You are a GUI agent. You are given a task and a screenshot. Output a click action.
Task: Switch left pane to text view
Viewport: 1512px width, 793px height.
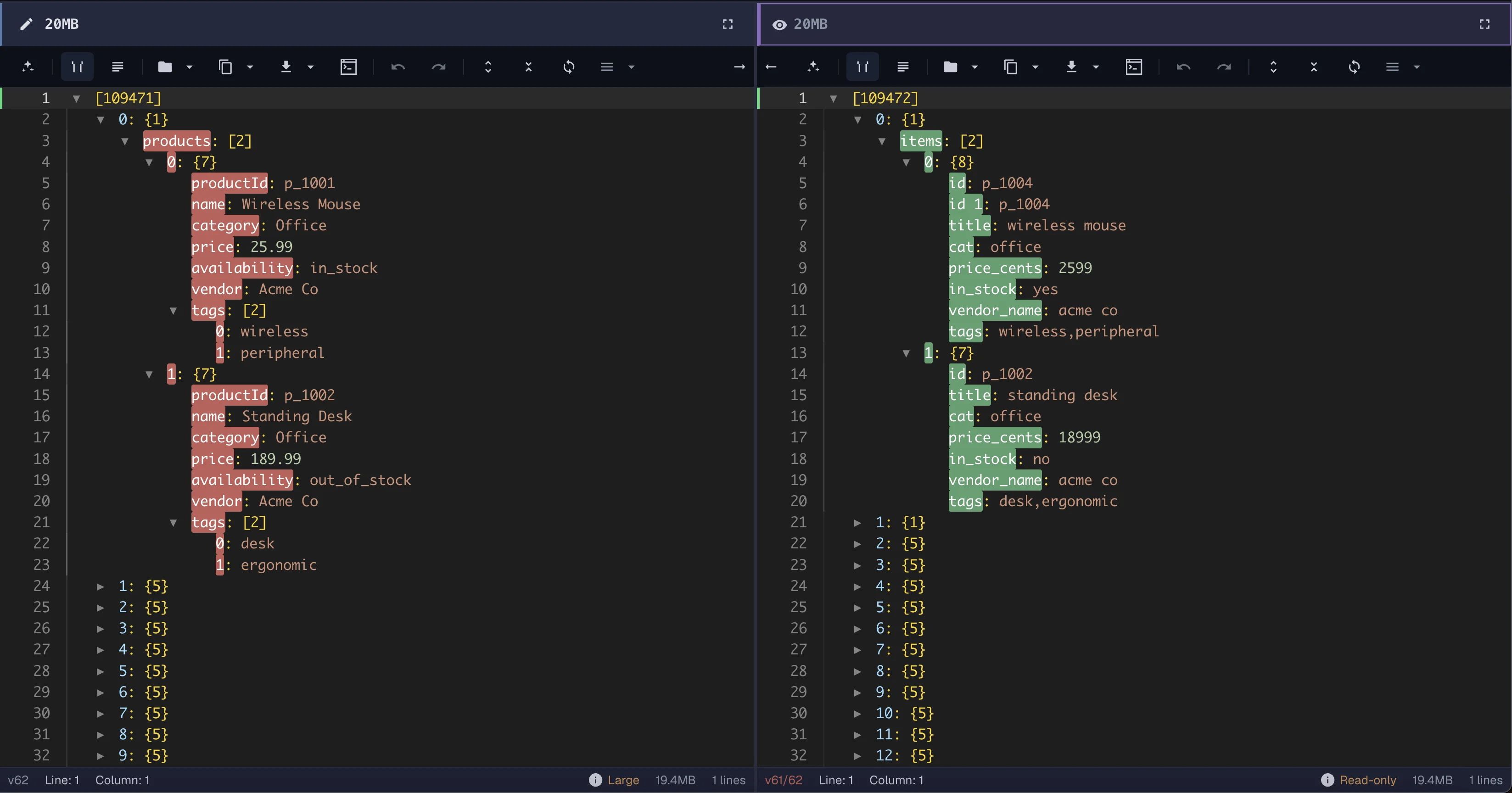[118, 67]
